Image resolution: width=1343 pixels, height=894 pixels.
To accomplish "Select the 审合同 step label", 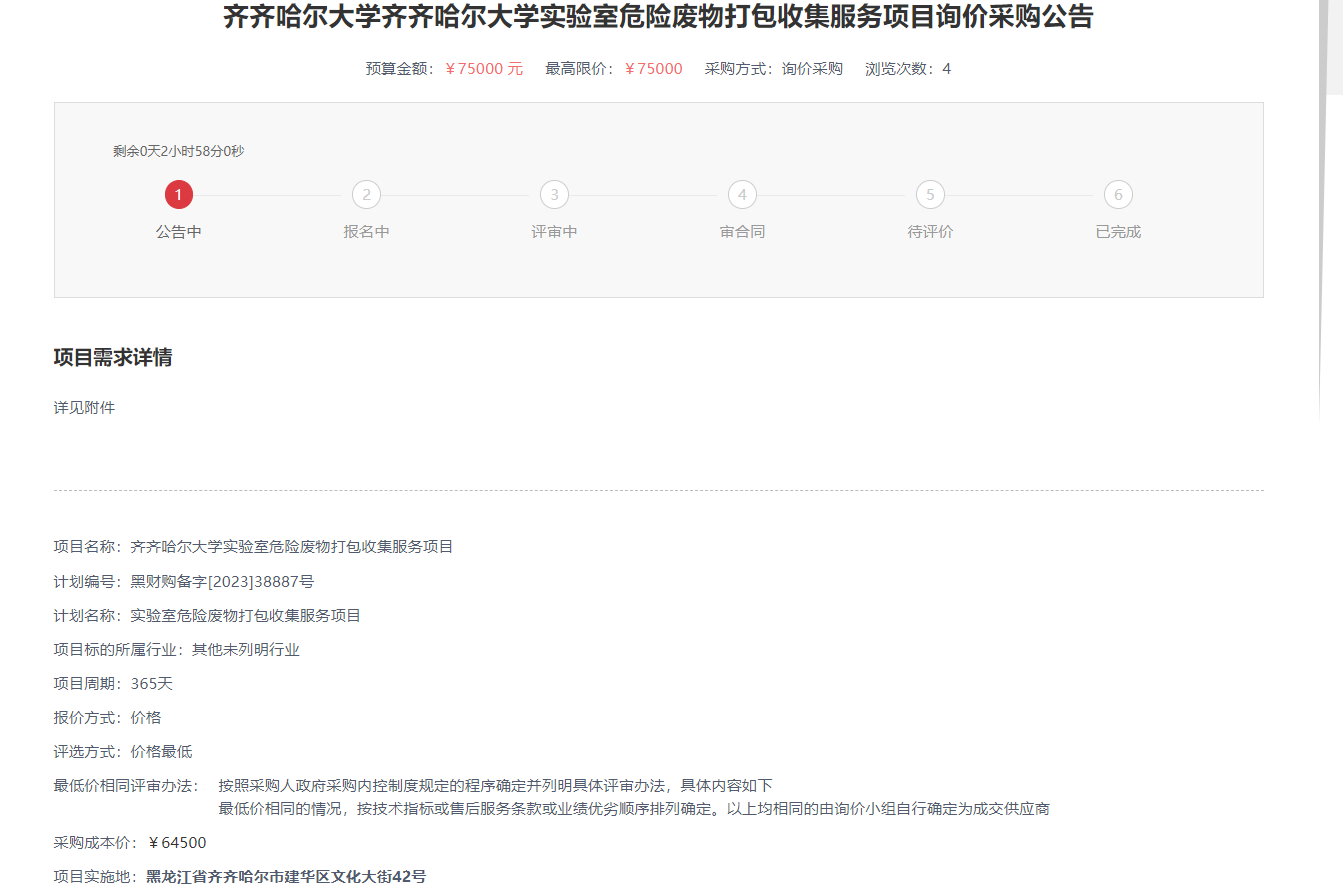I will coord(742,232).
